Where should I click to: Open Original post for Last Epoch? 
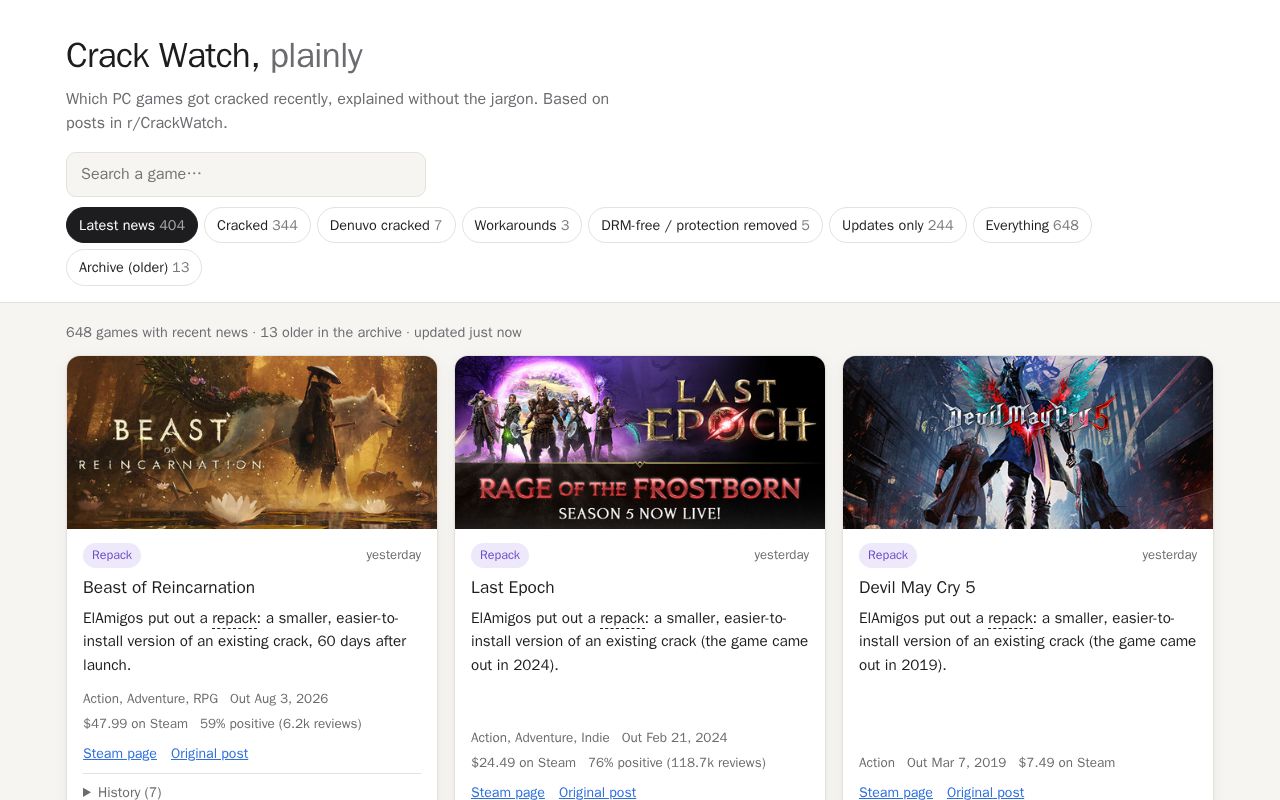(x=597, y=792)
